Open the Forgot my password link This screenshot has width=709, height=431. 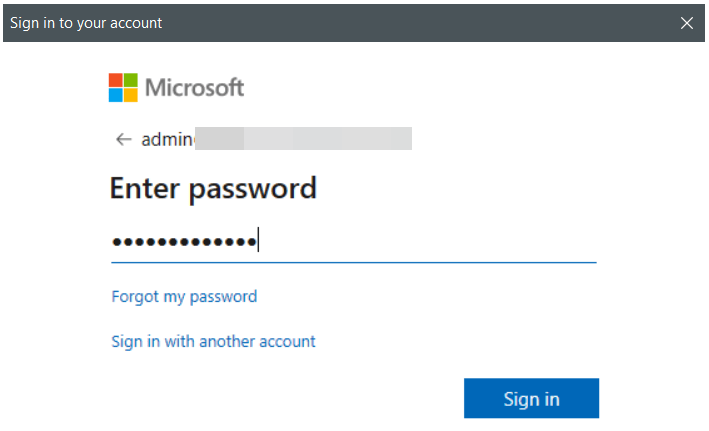click(184, 296)
